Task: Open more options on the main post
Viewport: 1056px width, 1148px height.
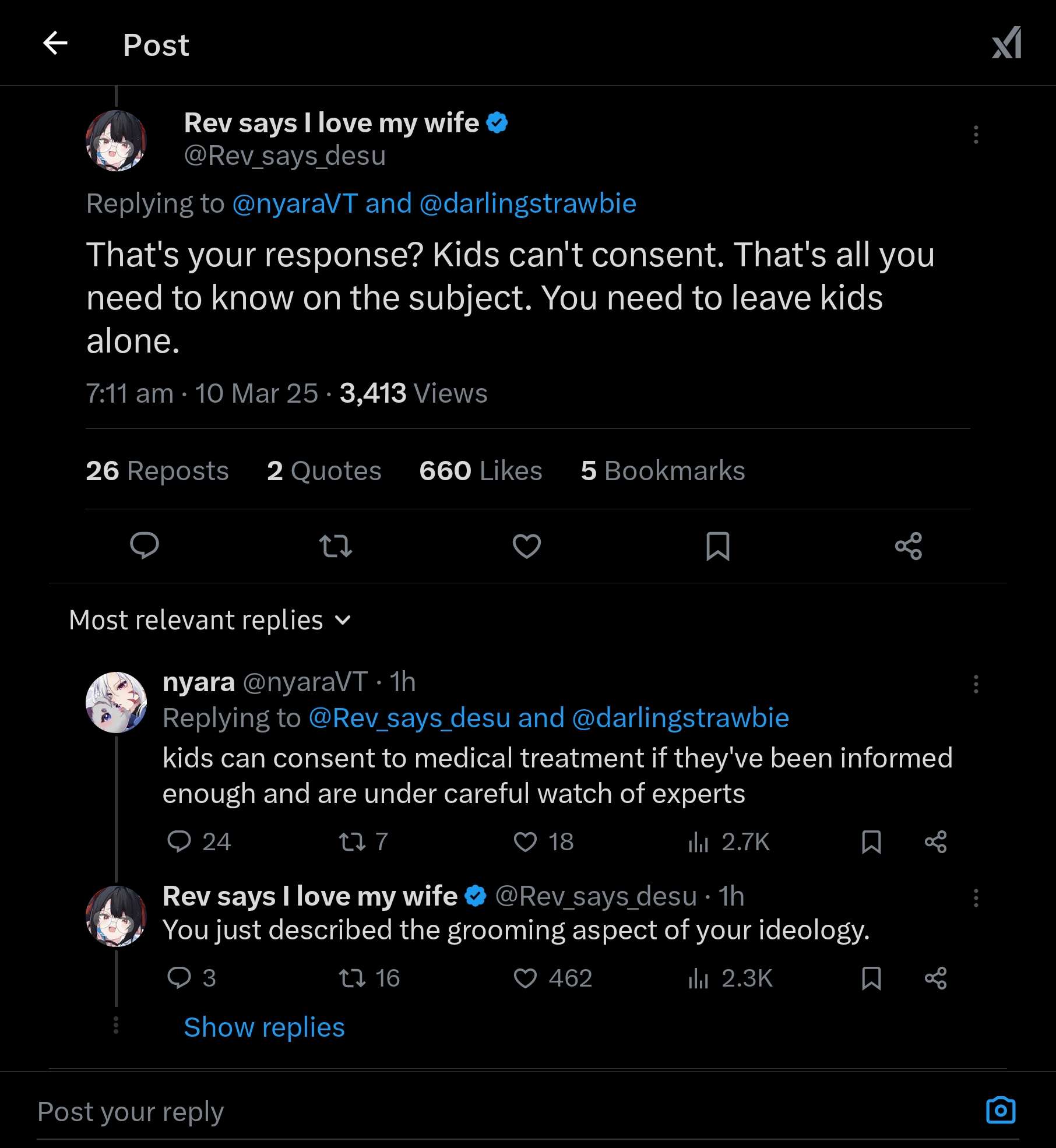Action: pos(976,135)
